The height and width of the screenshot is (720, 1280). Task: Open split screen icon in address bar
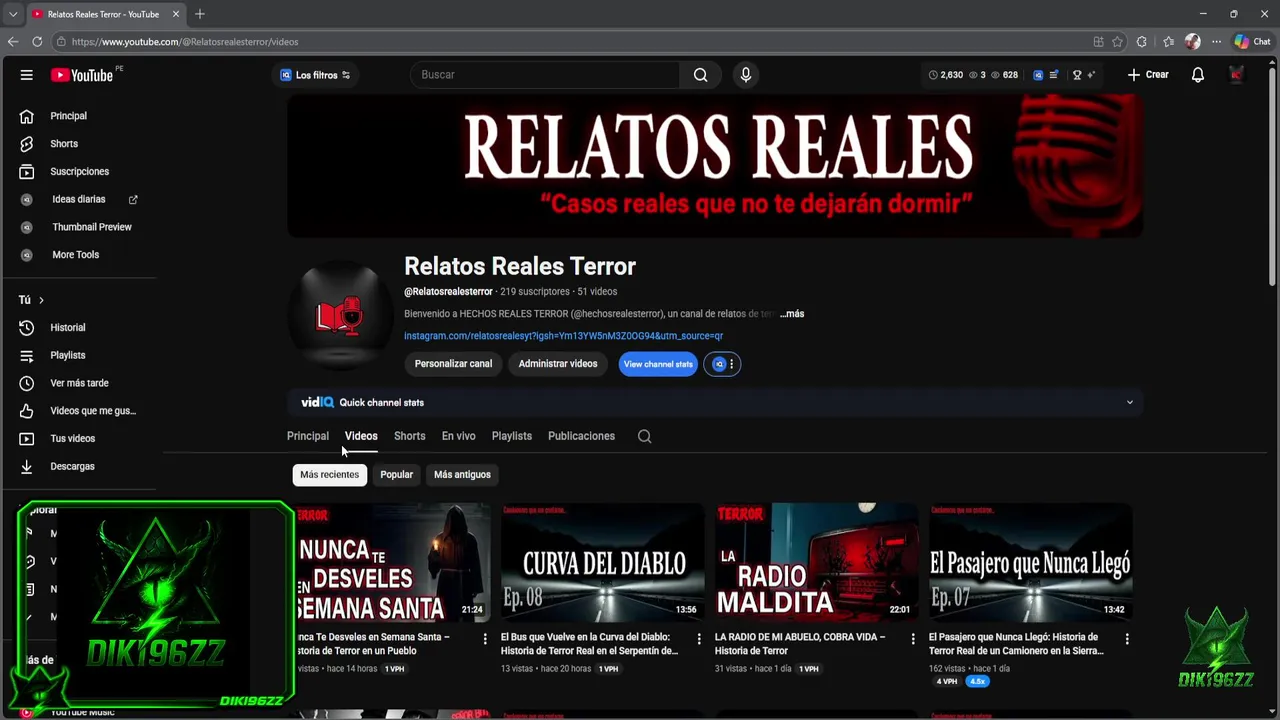click(1098, 42)
